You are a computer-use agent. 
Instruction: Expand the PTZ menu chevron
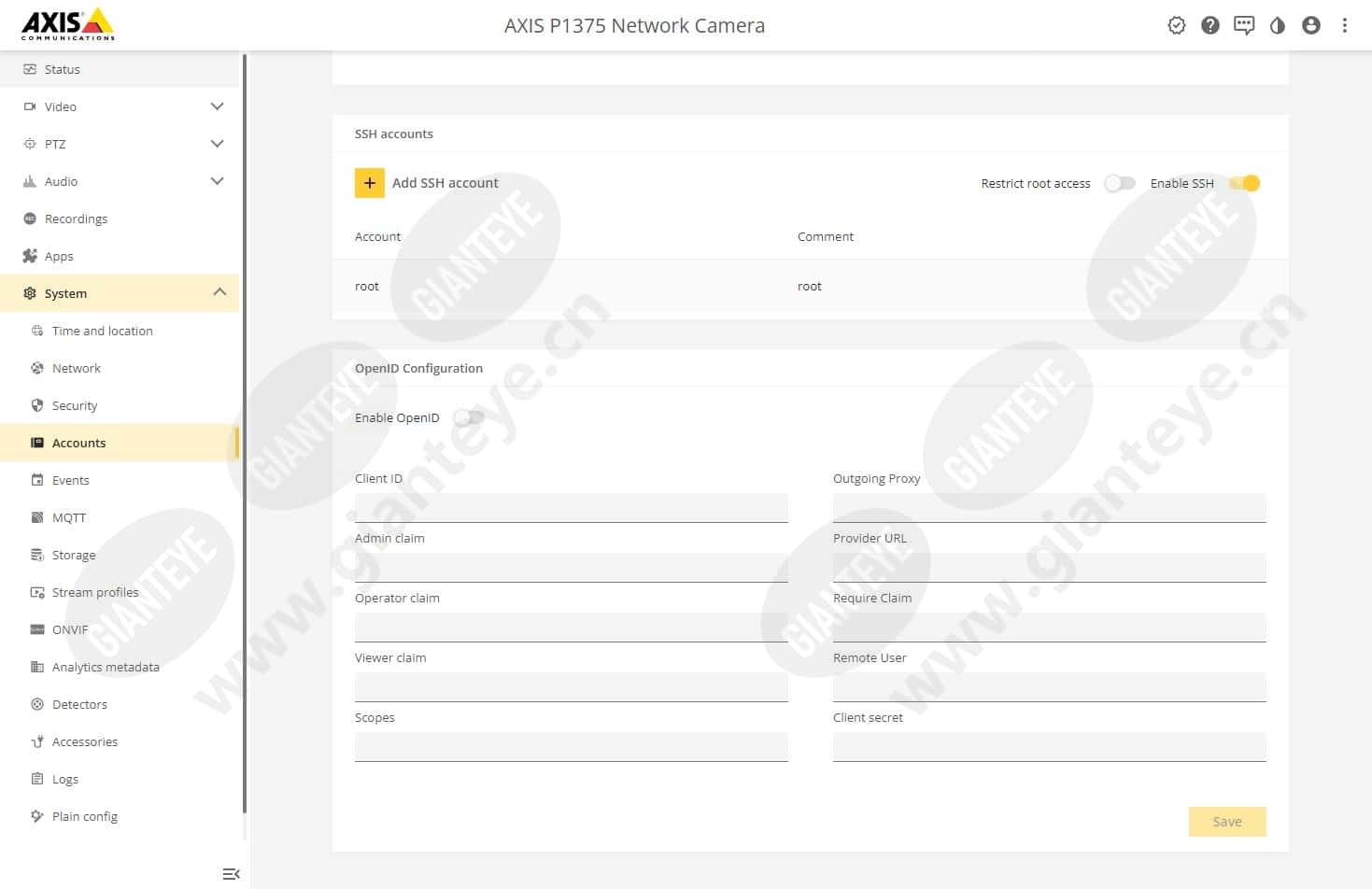click(218, 144)
